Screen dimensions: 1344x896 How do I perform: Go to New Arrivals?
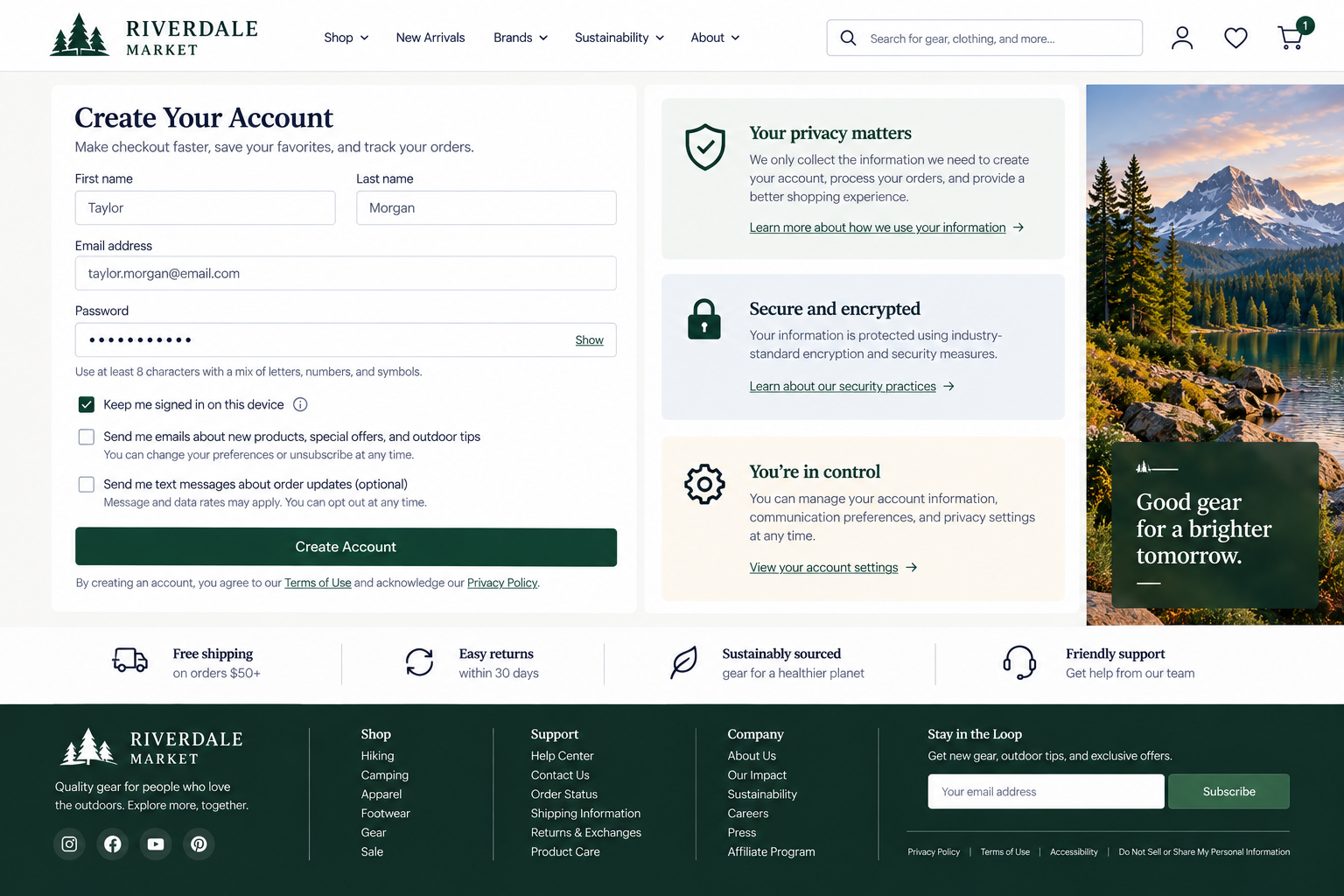click(430, 38)
